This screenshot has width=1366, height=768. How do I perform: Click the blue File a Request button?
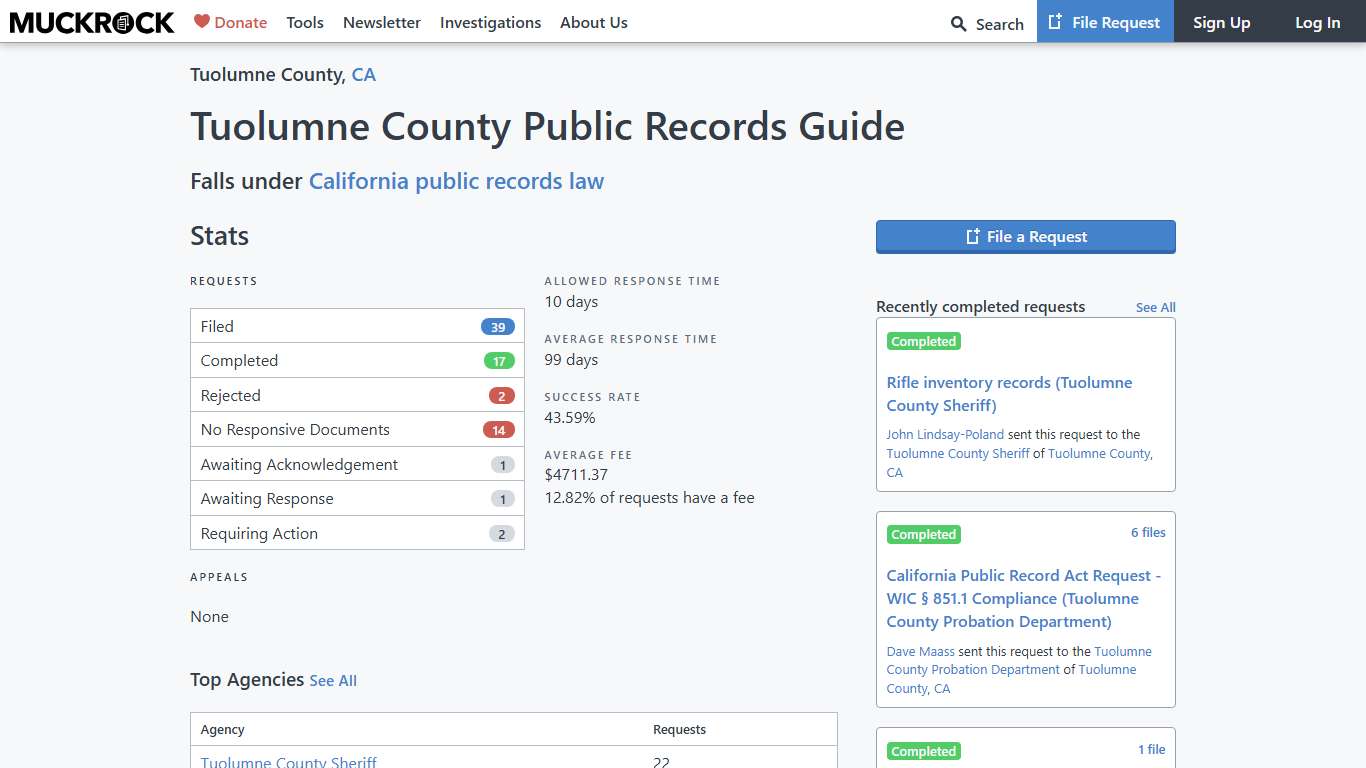point(1025,236)
